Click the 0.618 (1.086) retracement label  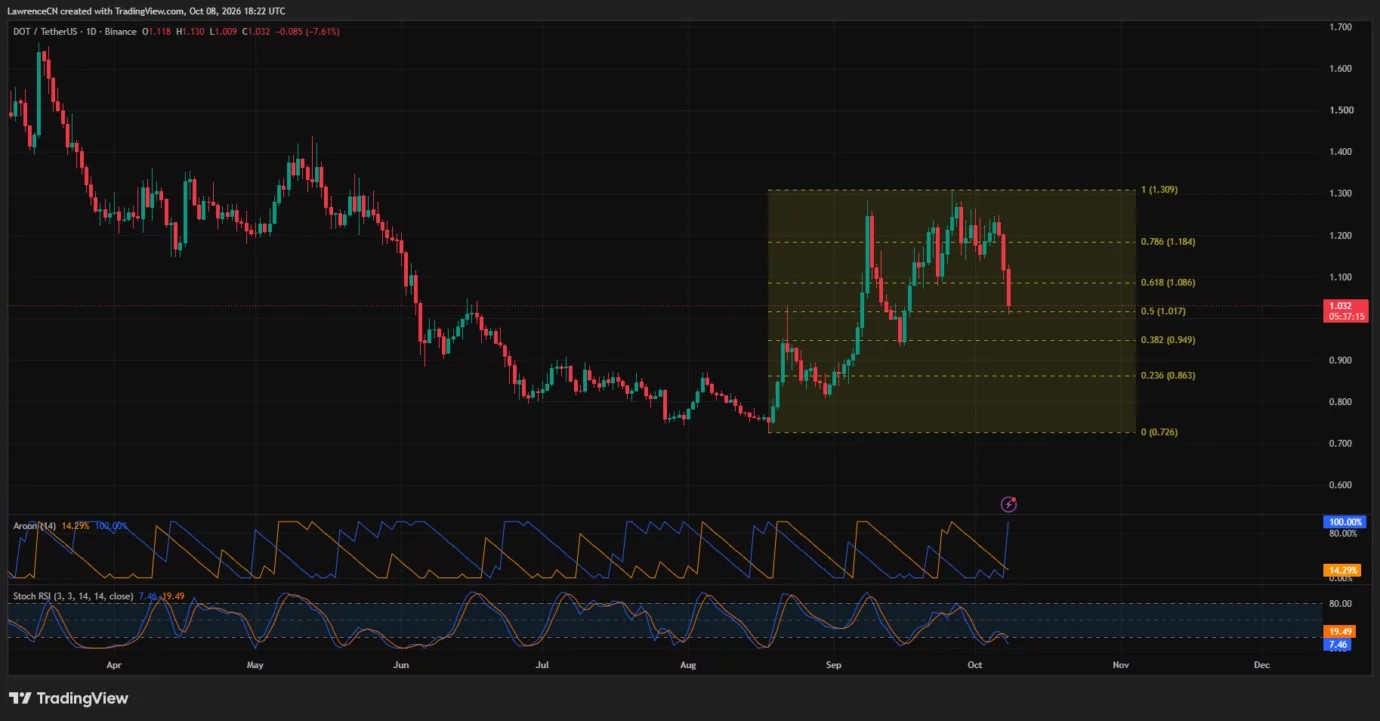(x=1168, y=283)
